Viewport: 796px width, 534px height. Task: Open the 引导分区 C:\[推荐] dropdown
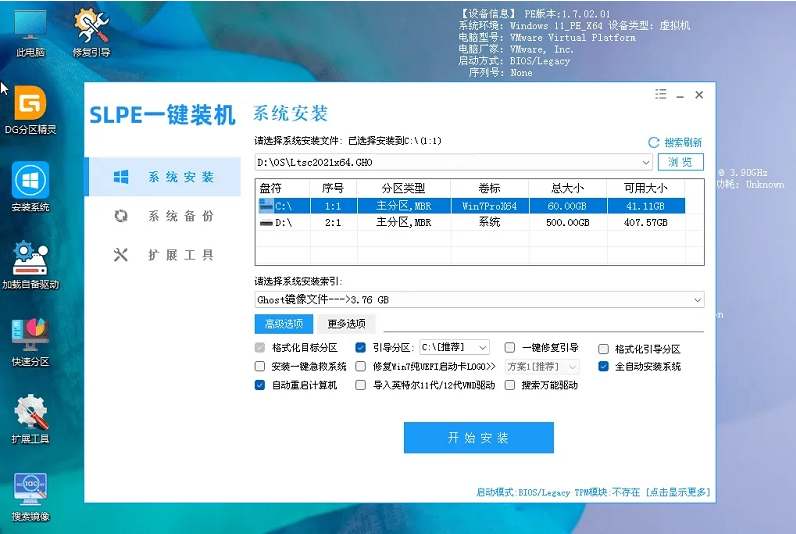[x=455, y=347]
